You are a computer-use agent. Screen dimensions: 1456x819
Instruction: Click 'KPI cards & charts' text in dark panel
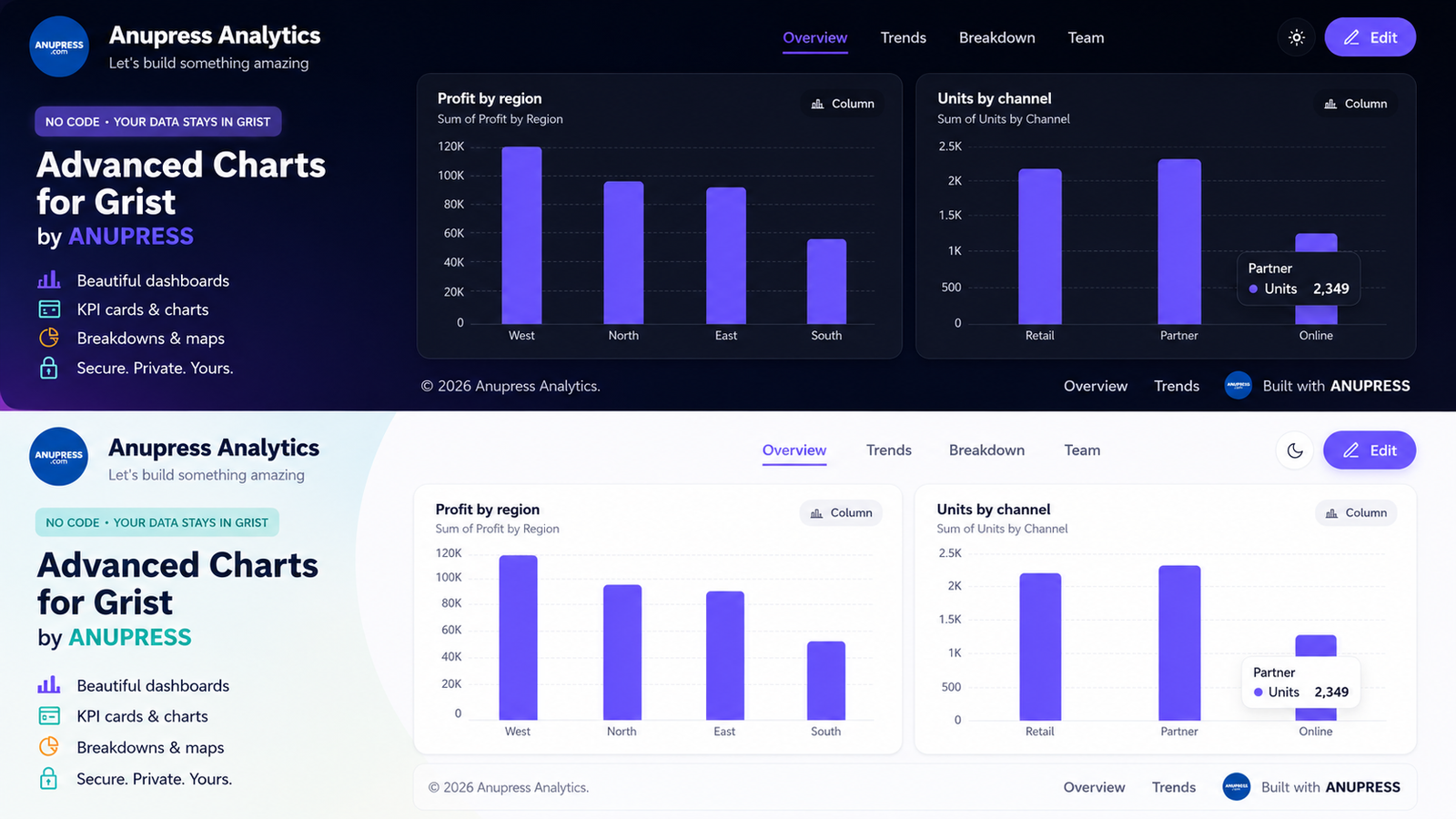pyautogui.click(x=143, y=309)
